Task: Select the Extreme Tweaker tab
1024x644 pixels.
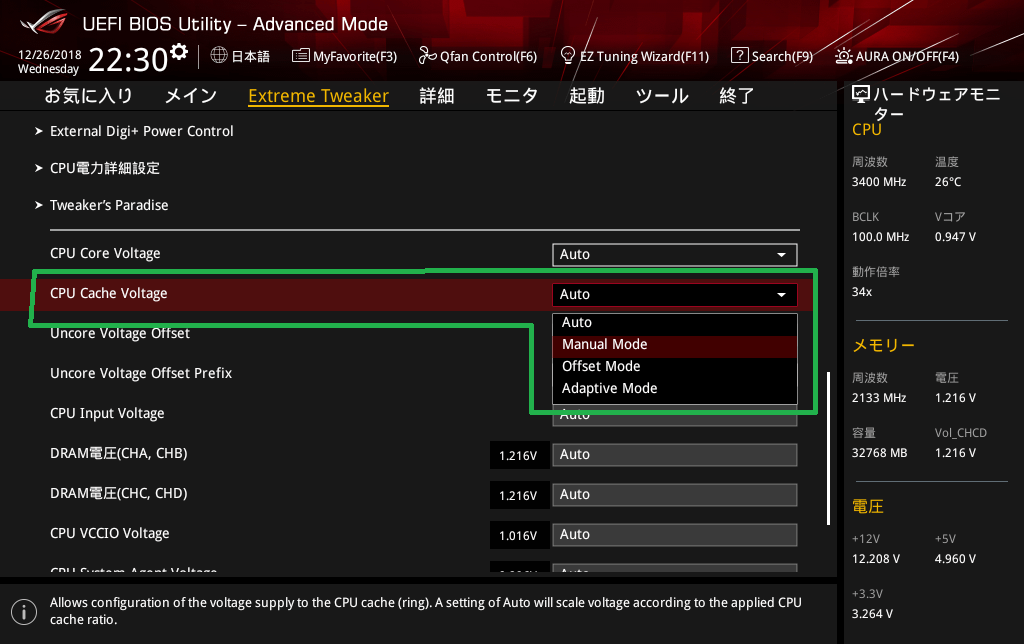Action: (319, 96)
